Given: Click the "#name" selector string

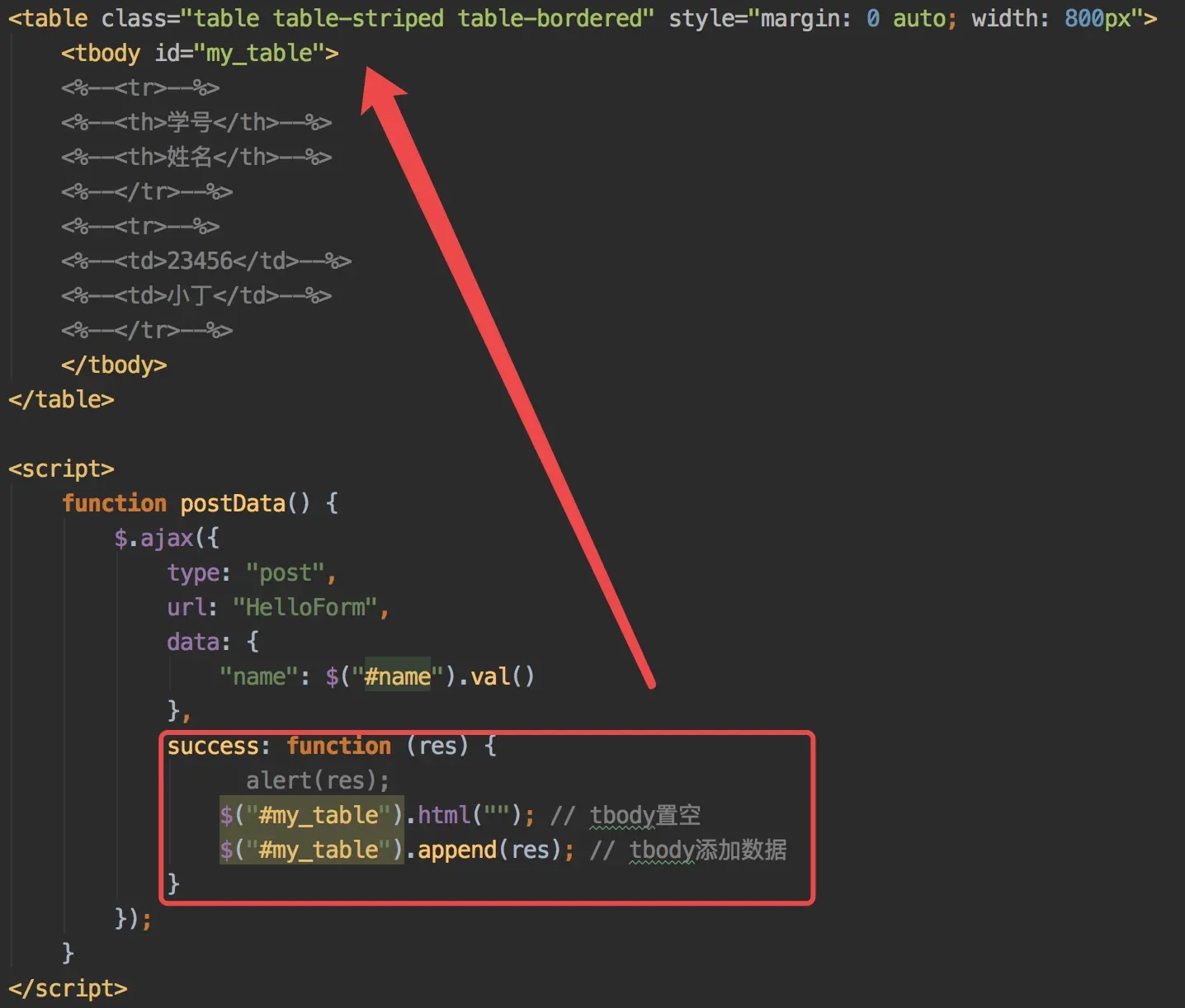Looking at the screenshot, I should point(398,676).
